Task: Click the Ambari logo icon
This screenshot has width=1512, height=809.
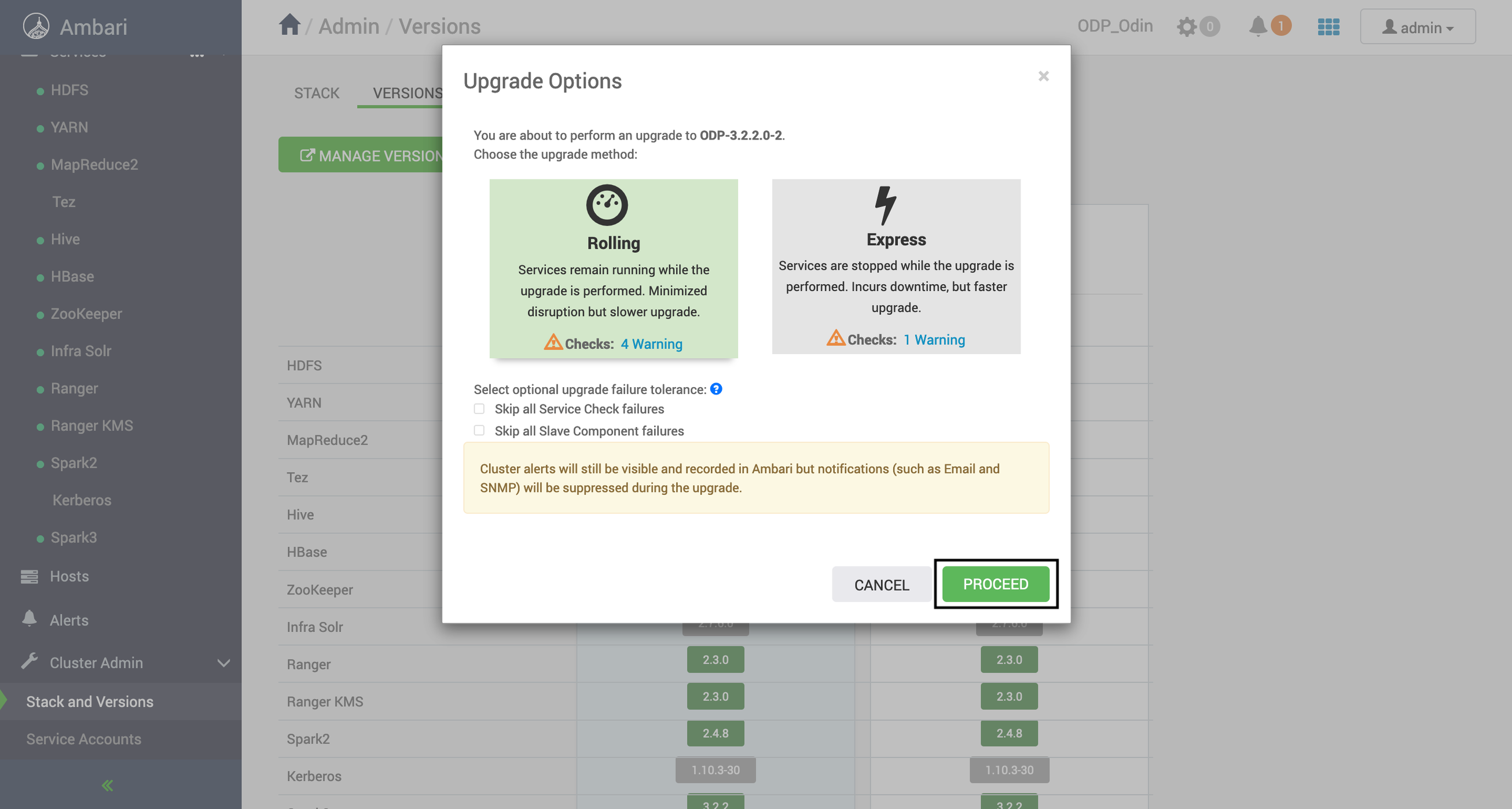Action: click(x=36, y=27)
